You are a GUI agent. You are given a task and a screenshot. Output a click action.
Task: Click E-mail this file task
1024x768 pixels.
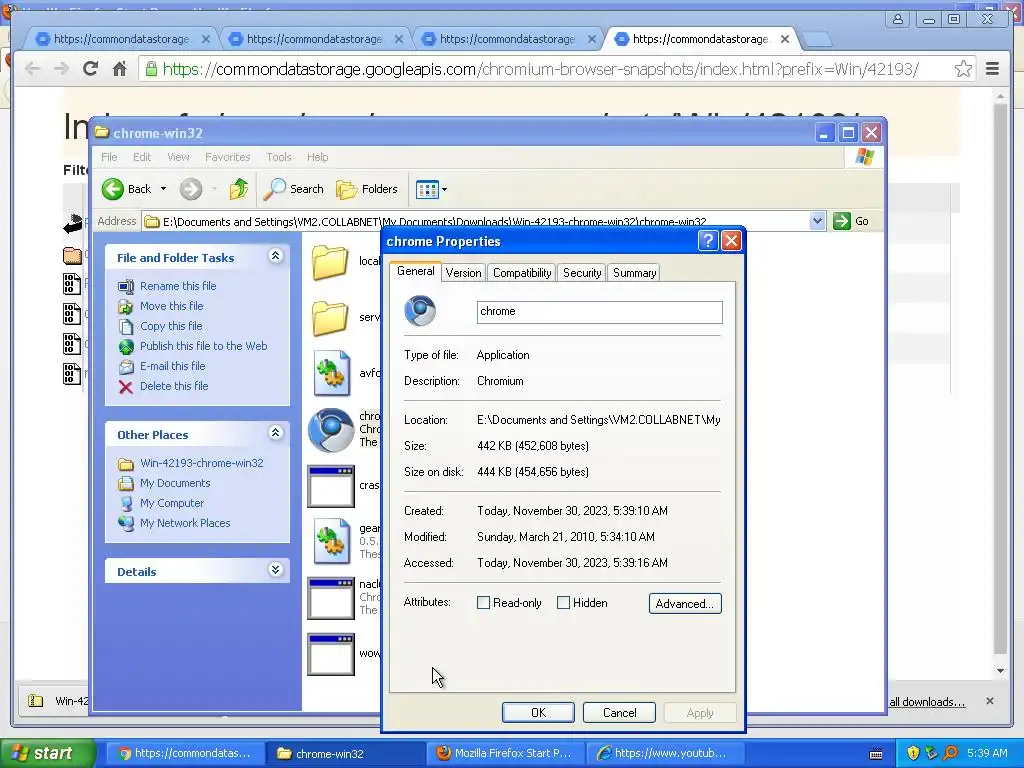(x=172, y=366)
